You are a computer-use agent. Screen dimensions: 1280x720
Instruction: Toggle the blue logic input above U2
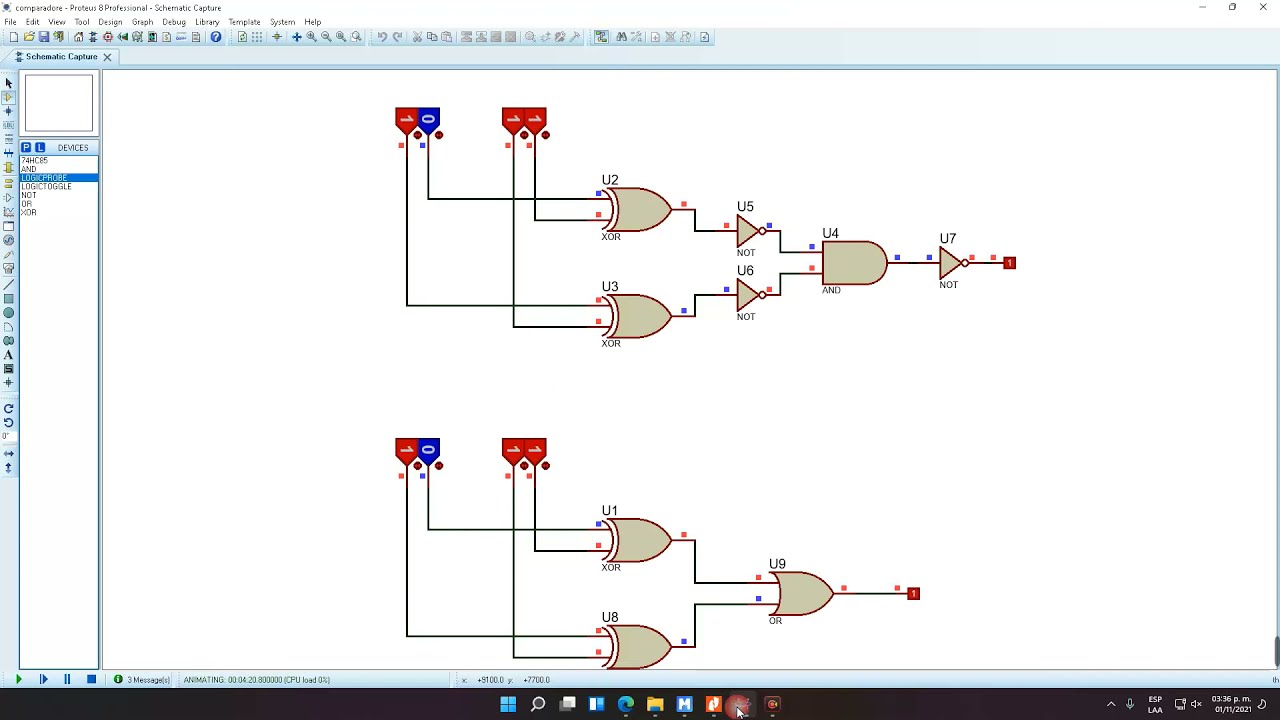click(x=428, y=120)
